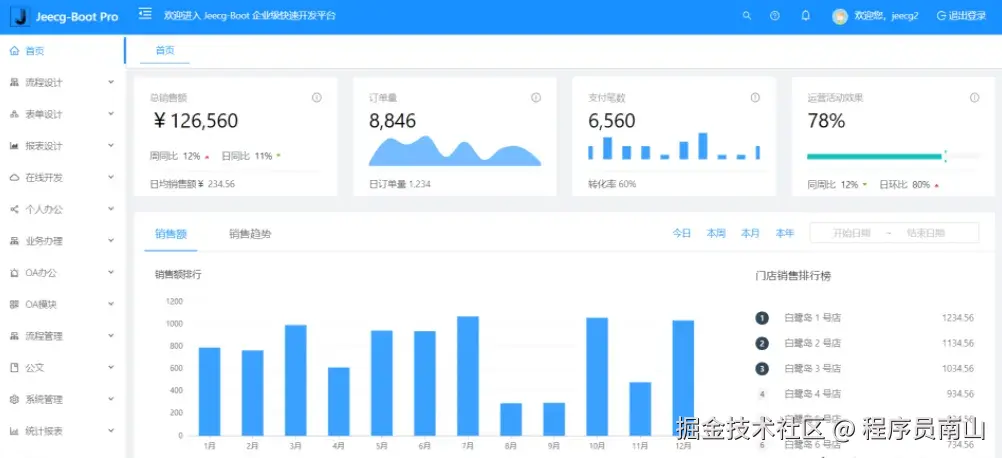The height and width of the screenshot is (458, 1002).
Task: Click the 转化率 60% text
Action: pos(612,184)
